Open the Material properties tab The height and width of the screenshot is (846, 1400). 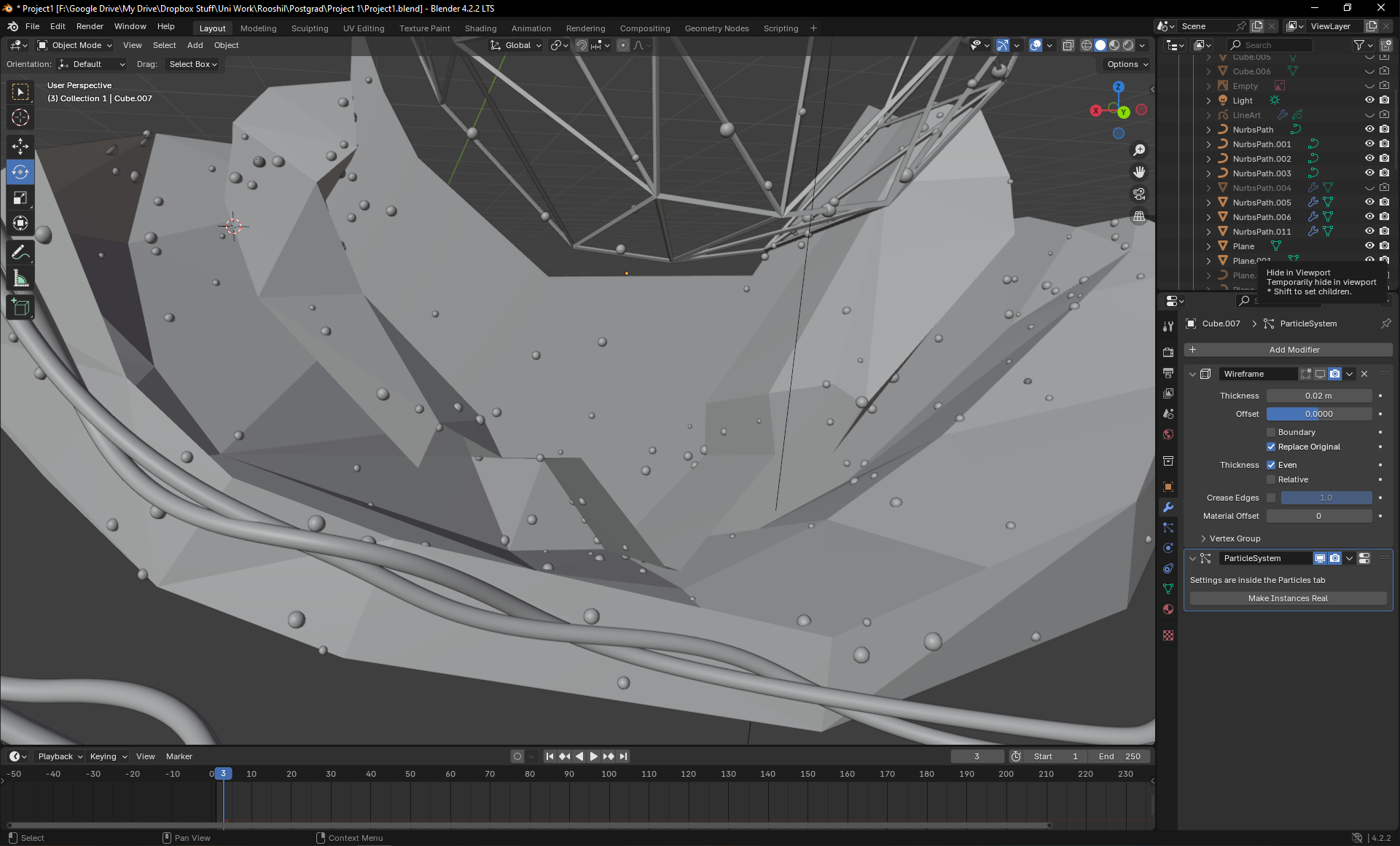1168,609
